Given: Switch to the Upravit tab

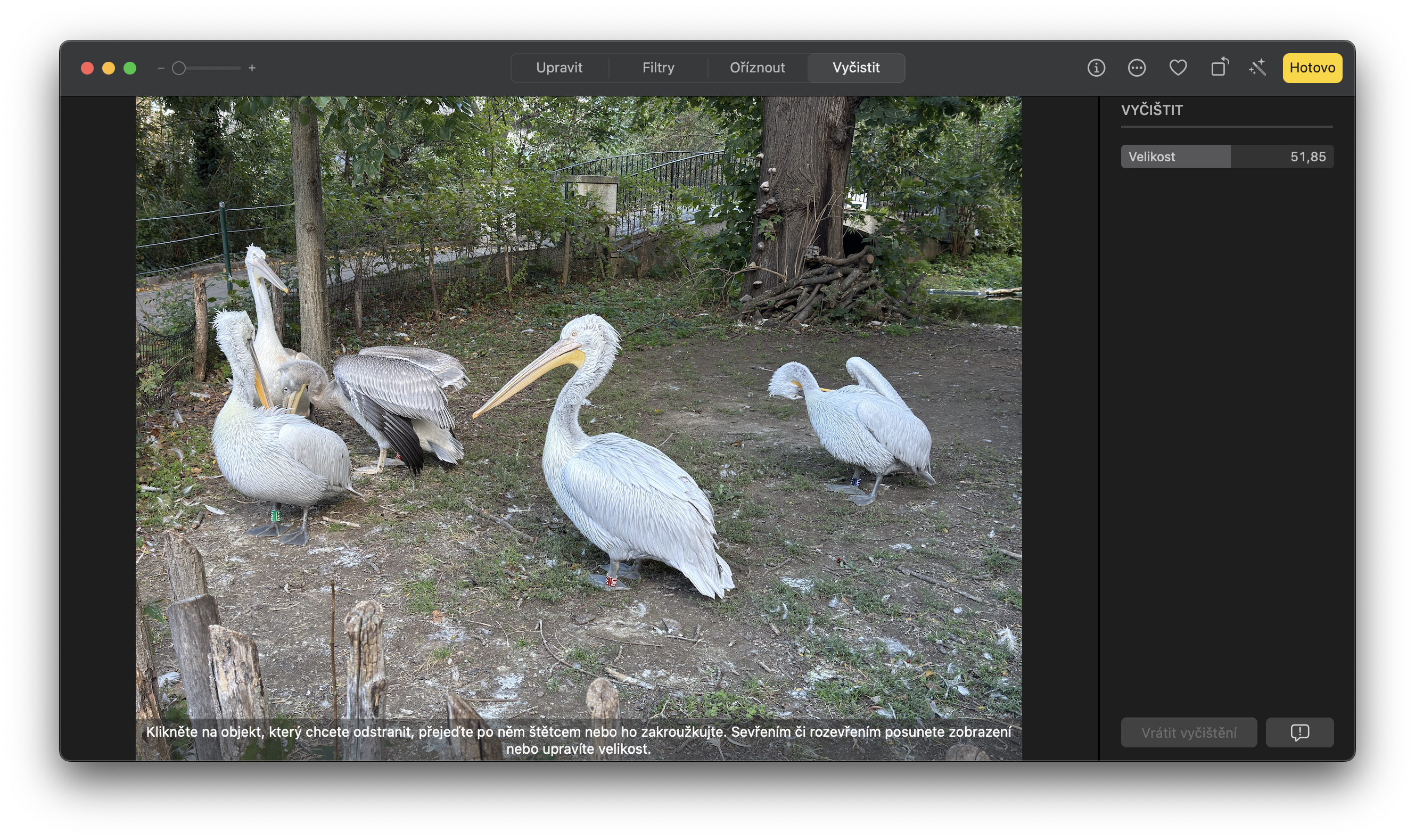Looking at the screenshot, I should pyautogui.click(x=560, y=68).
